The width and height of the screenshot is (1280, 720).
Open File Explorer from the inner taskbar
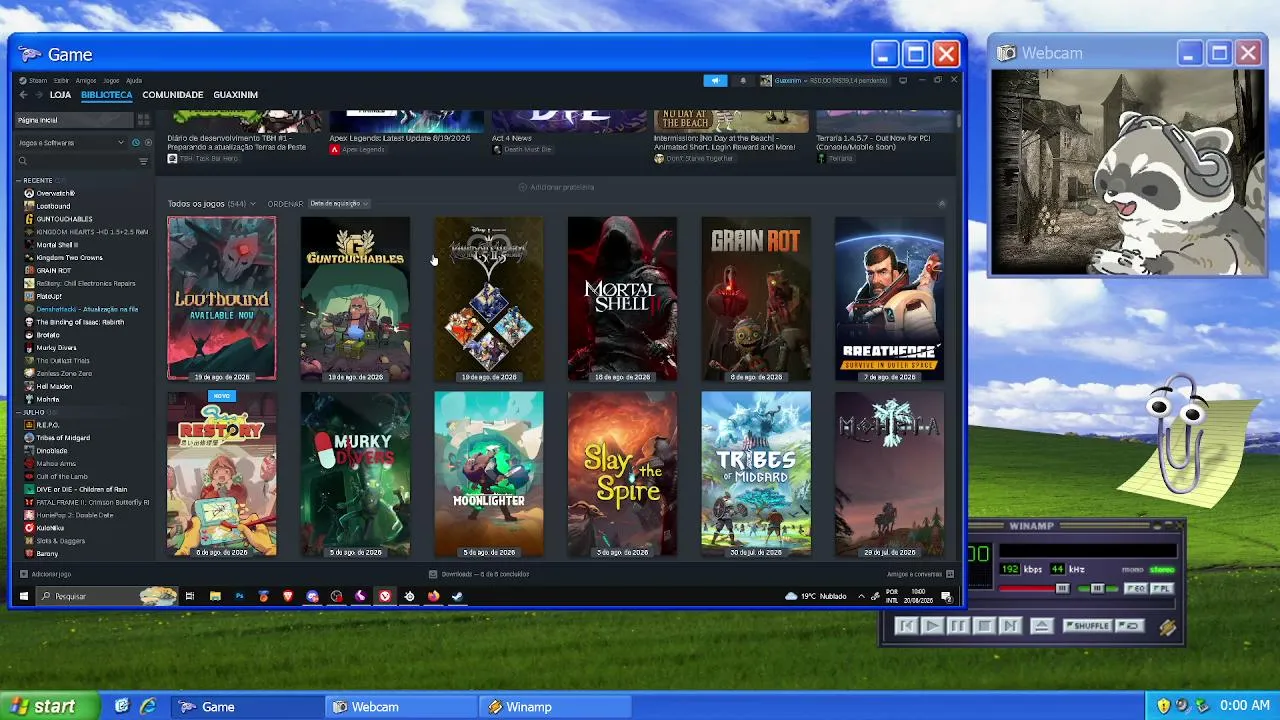[x=215, y=596]
